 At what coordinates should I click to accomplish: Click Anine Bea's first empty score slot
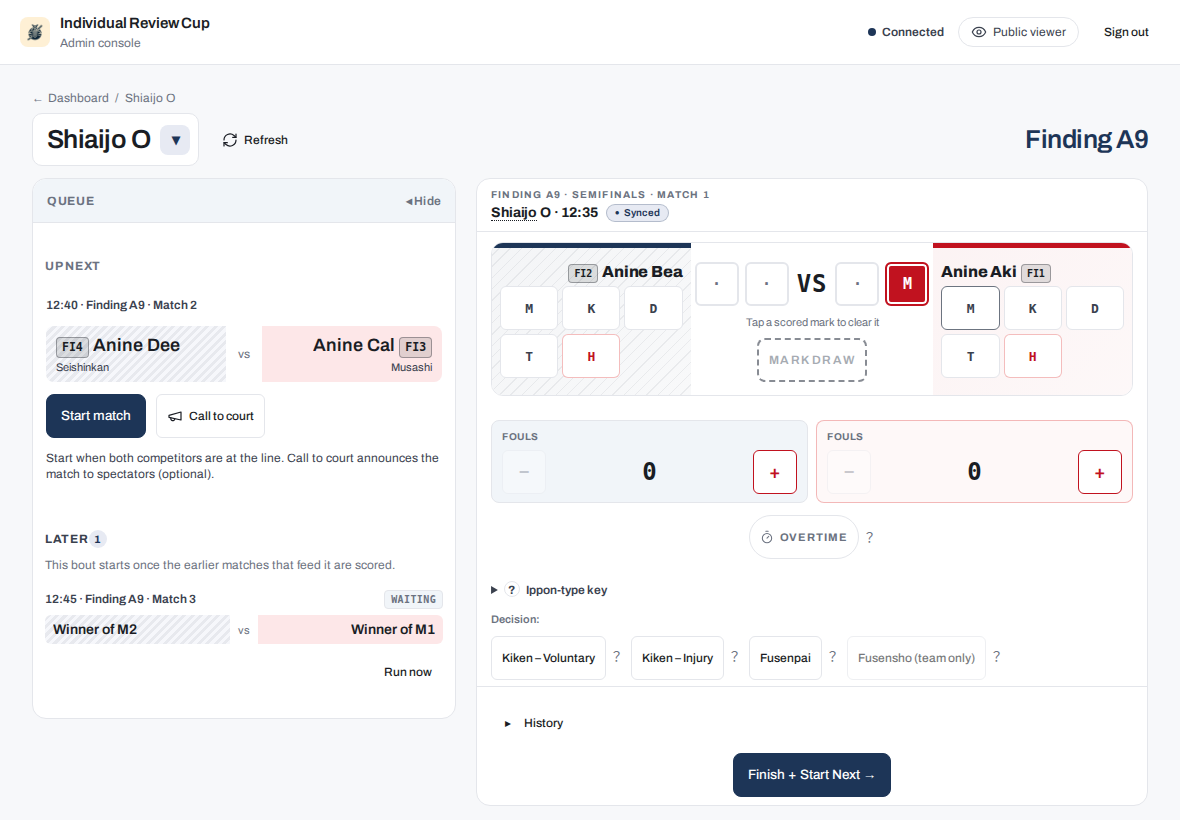(716, 284)
